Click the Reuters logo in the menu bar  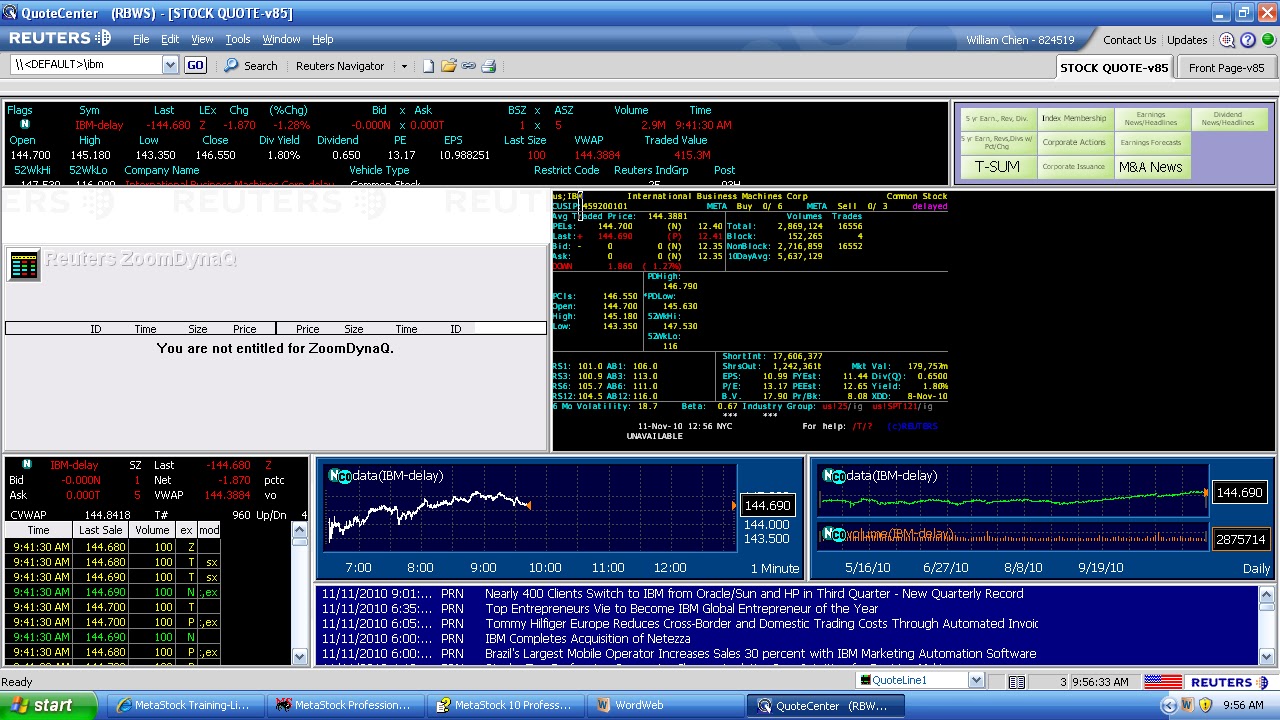pyautogui.click(x=60, y=39)
